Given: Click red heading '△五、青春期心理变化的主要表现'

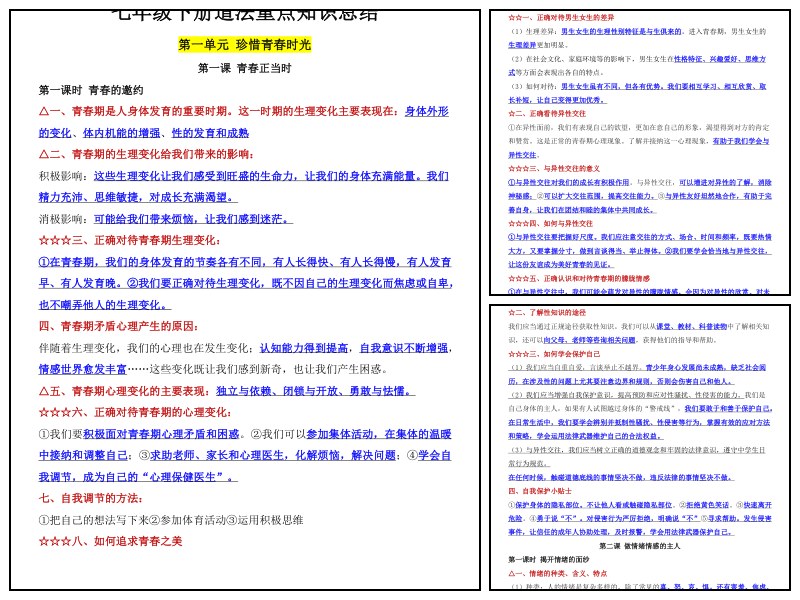Looking at the screenshot, I should point(124,391).
